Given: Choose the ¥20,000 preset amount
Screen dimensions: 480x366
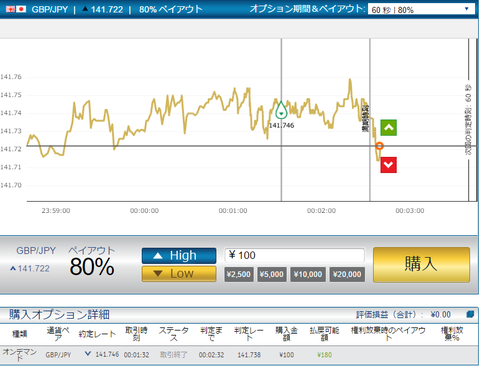Looking at the screenshot, I should (x=347, y=274).
